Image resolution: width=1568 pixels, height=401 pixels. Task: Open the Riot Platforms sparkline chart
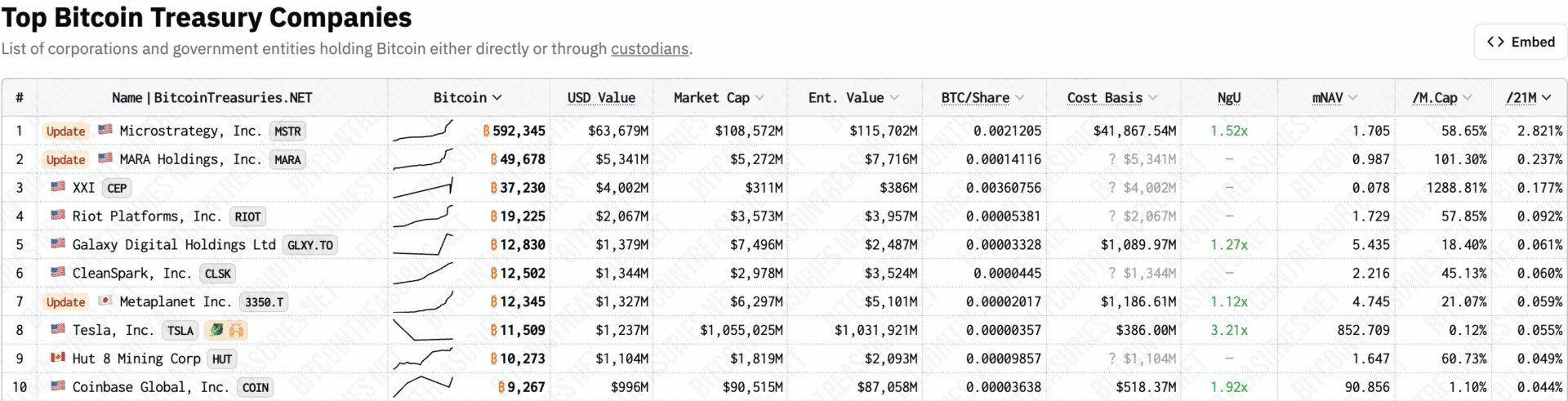pos(422,216)
